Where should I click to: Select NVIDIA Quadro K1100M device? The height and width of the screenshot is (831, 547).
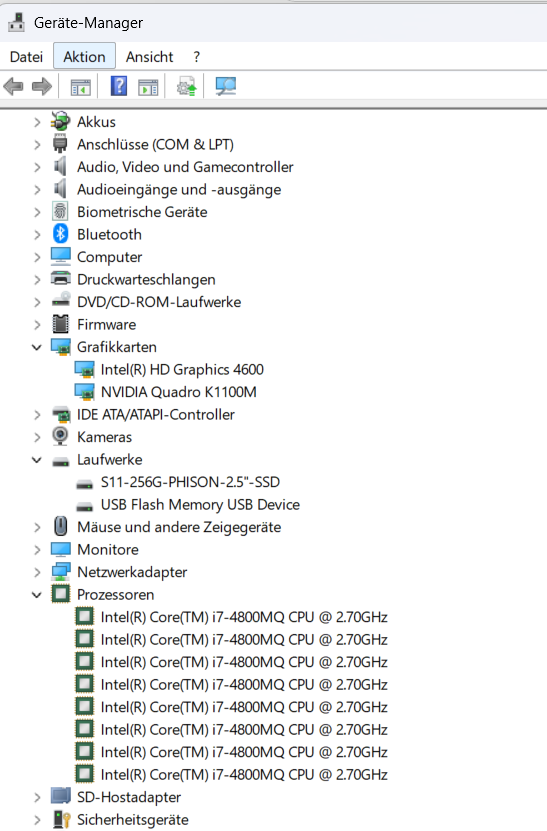click(179, 392)
